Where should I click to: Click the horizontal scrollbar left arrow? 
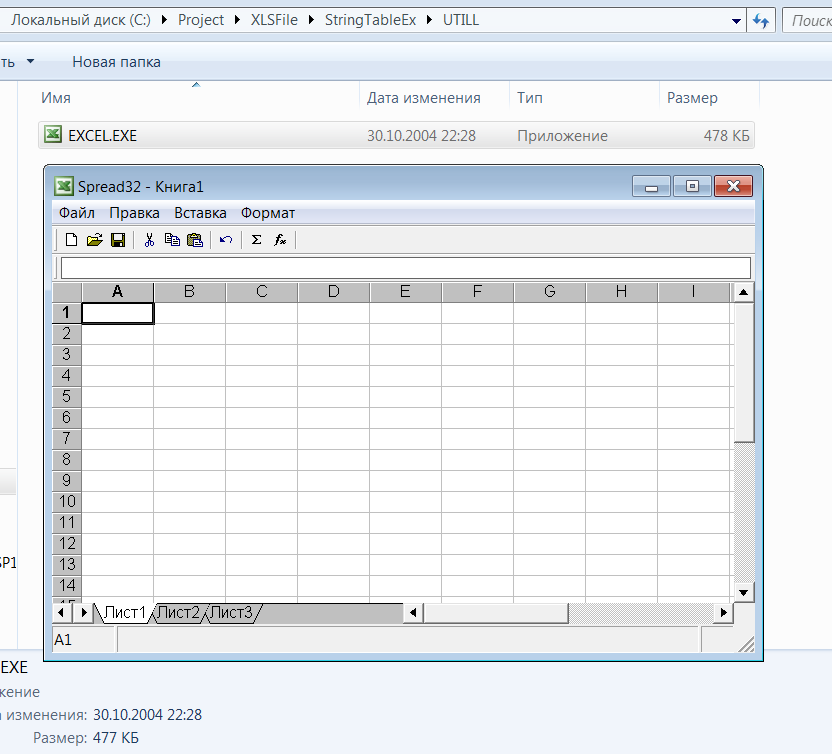412,613
